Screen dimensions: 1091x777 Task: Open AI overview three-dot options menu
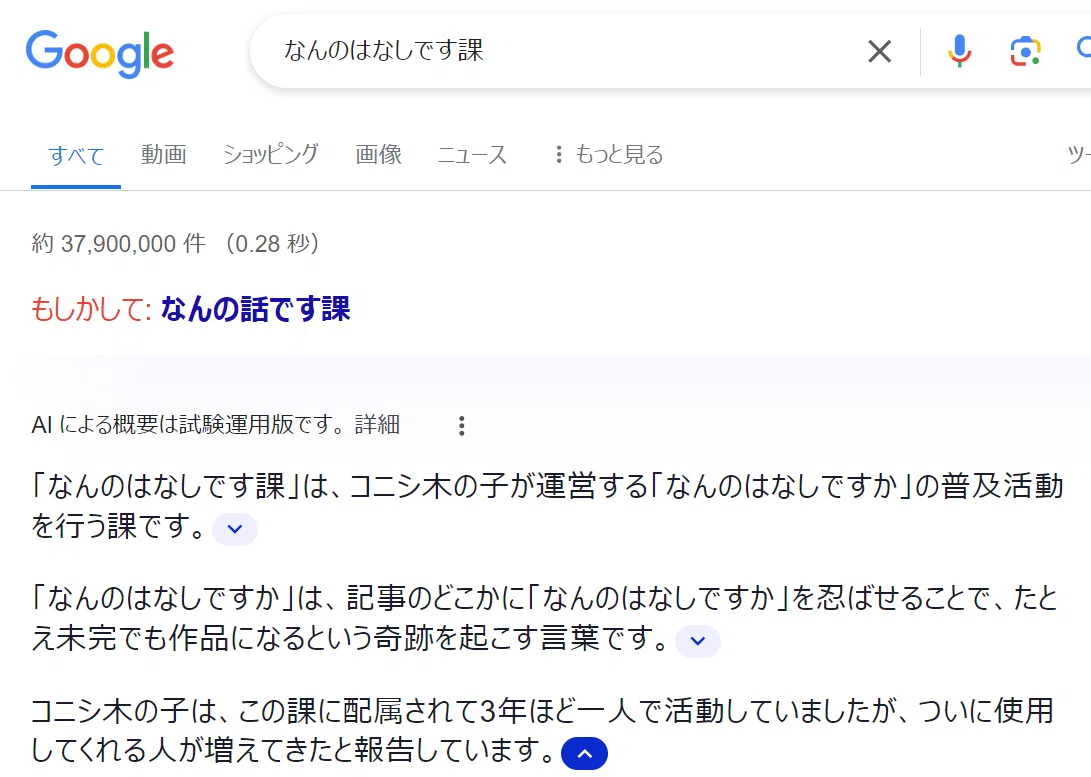461,426
